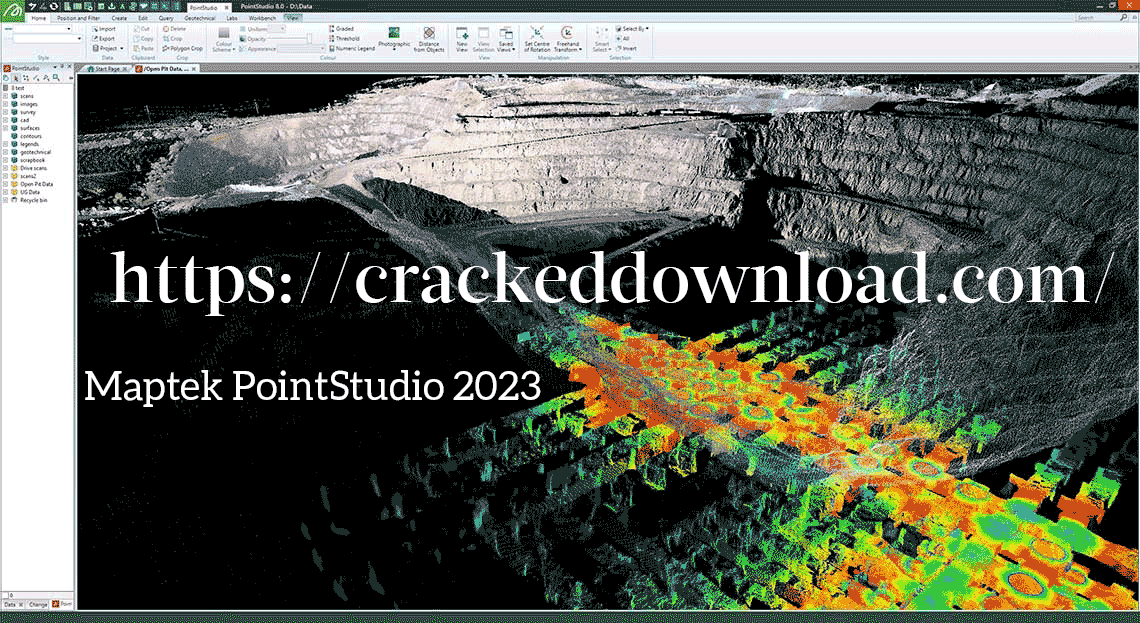
Task: Open the Colour Scheme dropdown
Action: click(223, 39)
